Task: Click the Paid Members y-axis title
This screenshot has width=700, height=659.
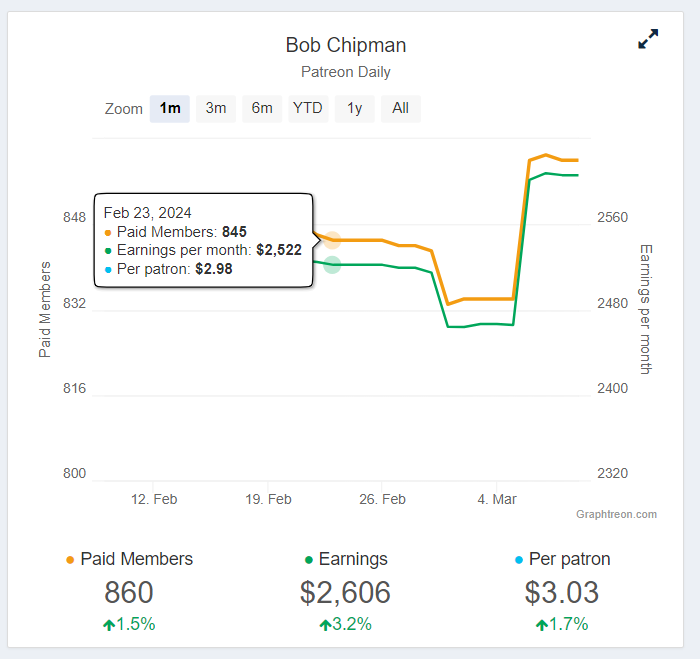Action: pyautogui.click(x=45, y=310)
